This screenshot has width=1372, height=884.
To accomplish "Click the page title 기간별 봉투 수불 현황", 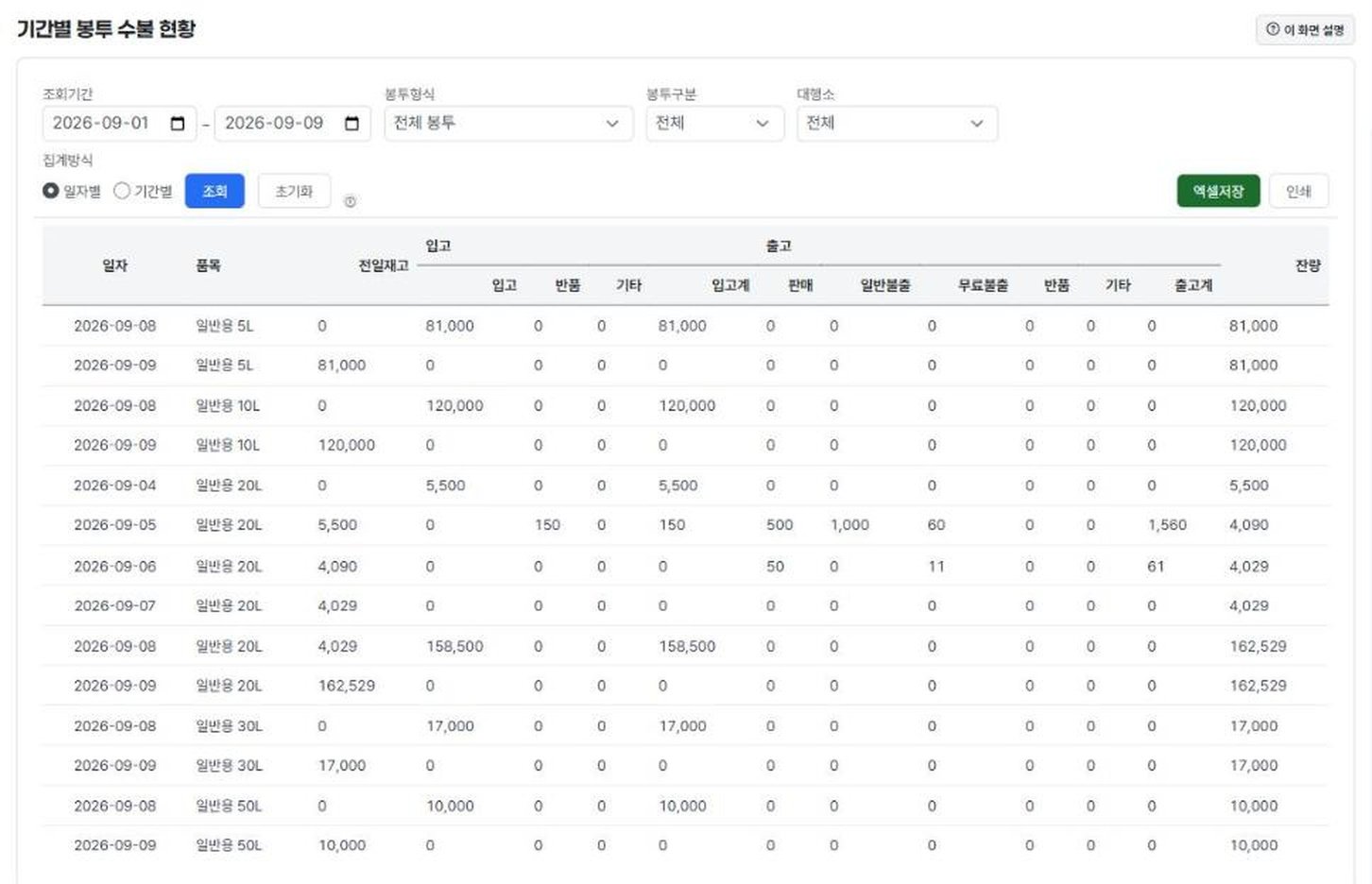I will click(x=106, y=28).
